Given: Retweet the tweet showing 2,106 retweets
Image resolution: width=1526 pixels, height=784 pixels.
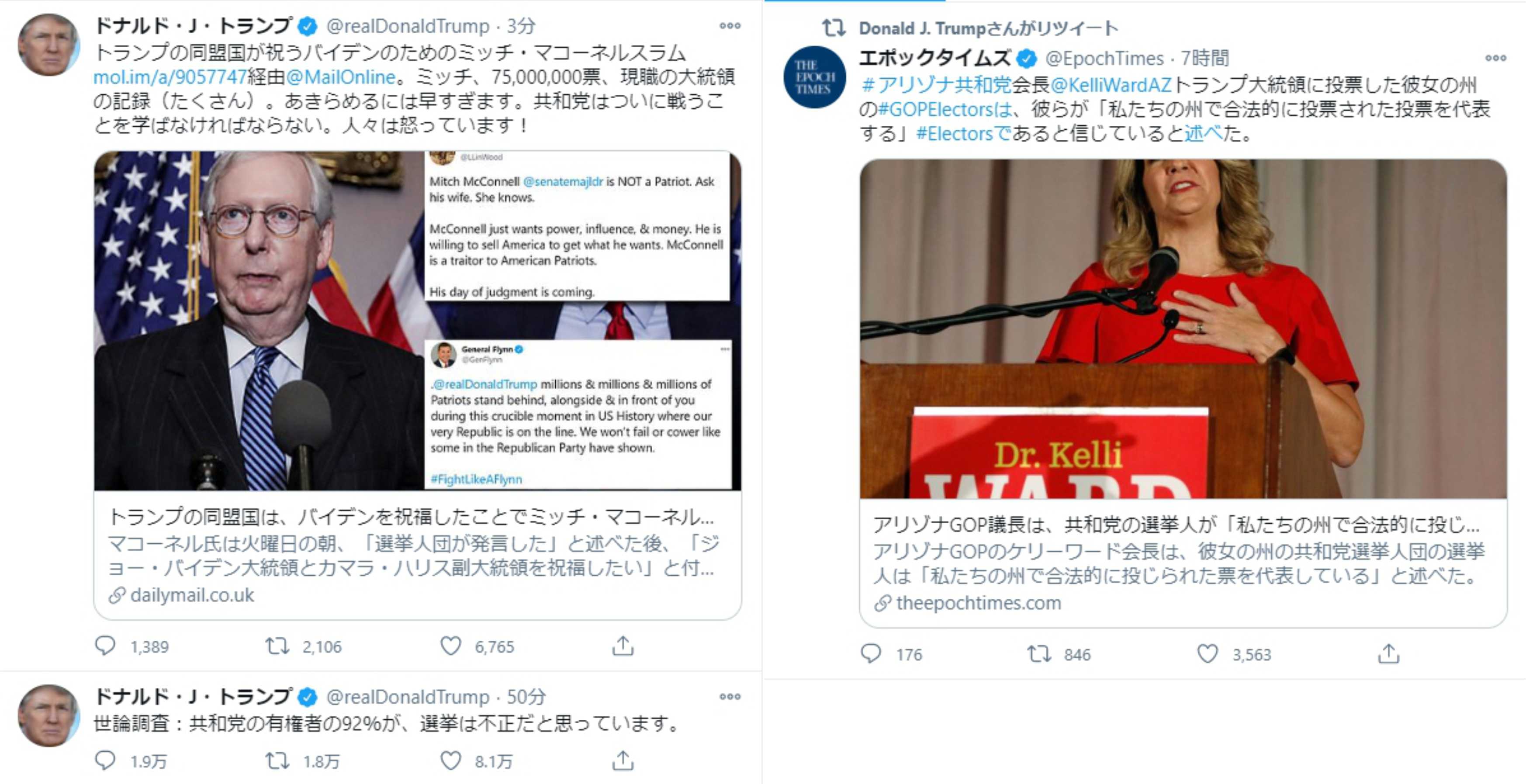Looking at the screenshot, I should pyautogui.click(x=277, y=646).
